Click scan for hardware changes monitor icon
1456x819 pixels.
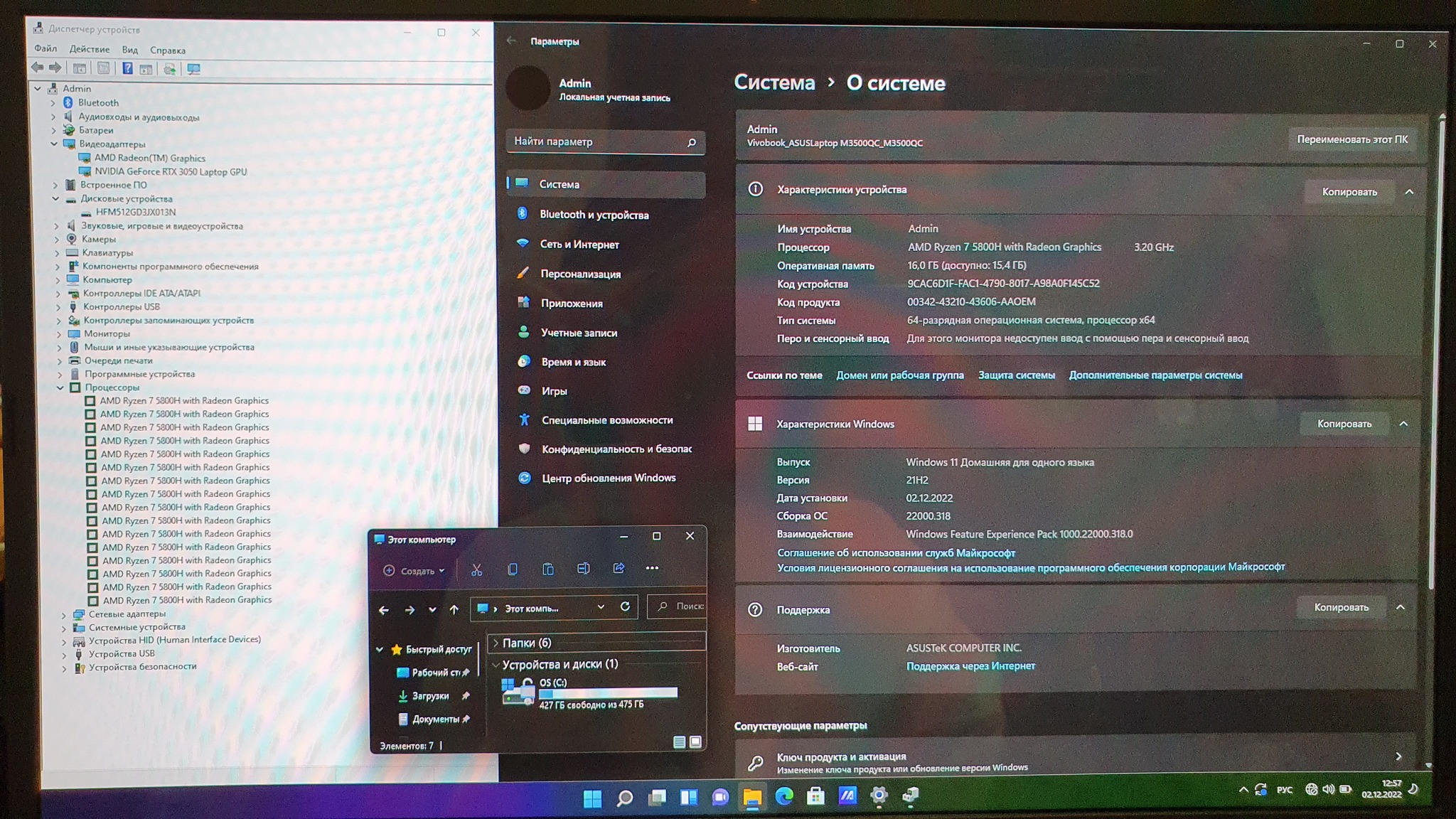coord(193,69)
